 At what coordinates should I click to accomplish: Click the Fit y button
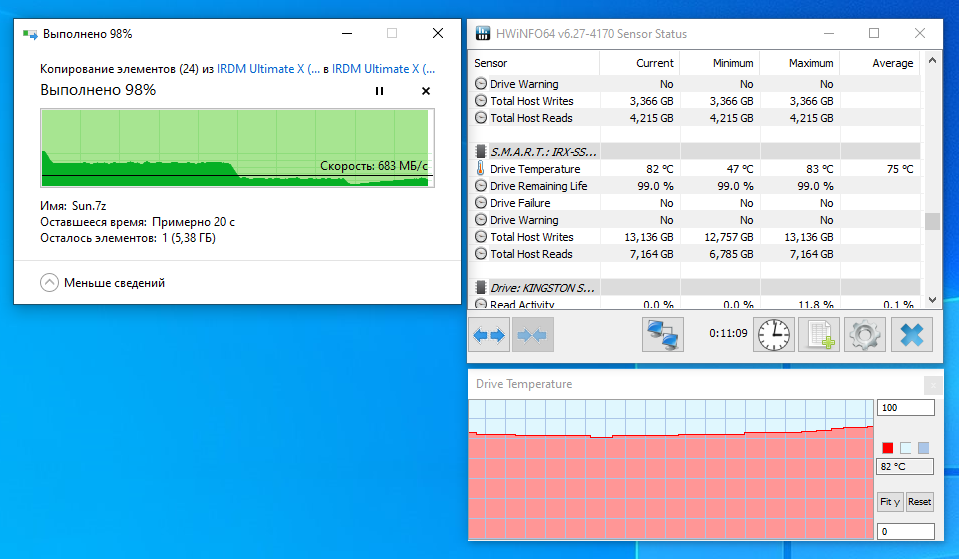tap(890, 502)
